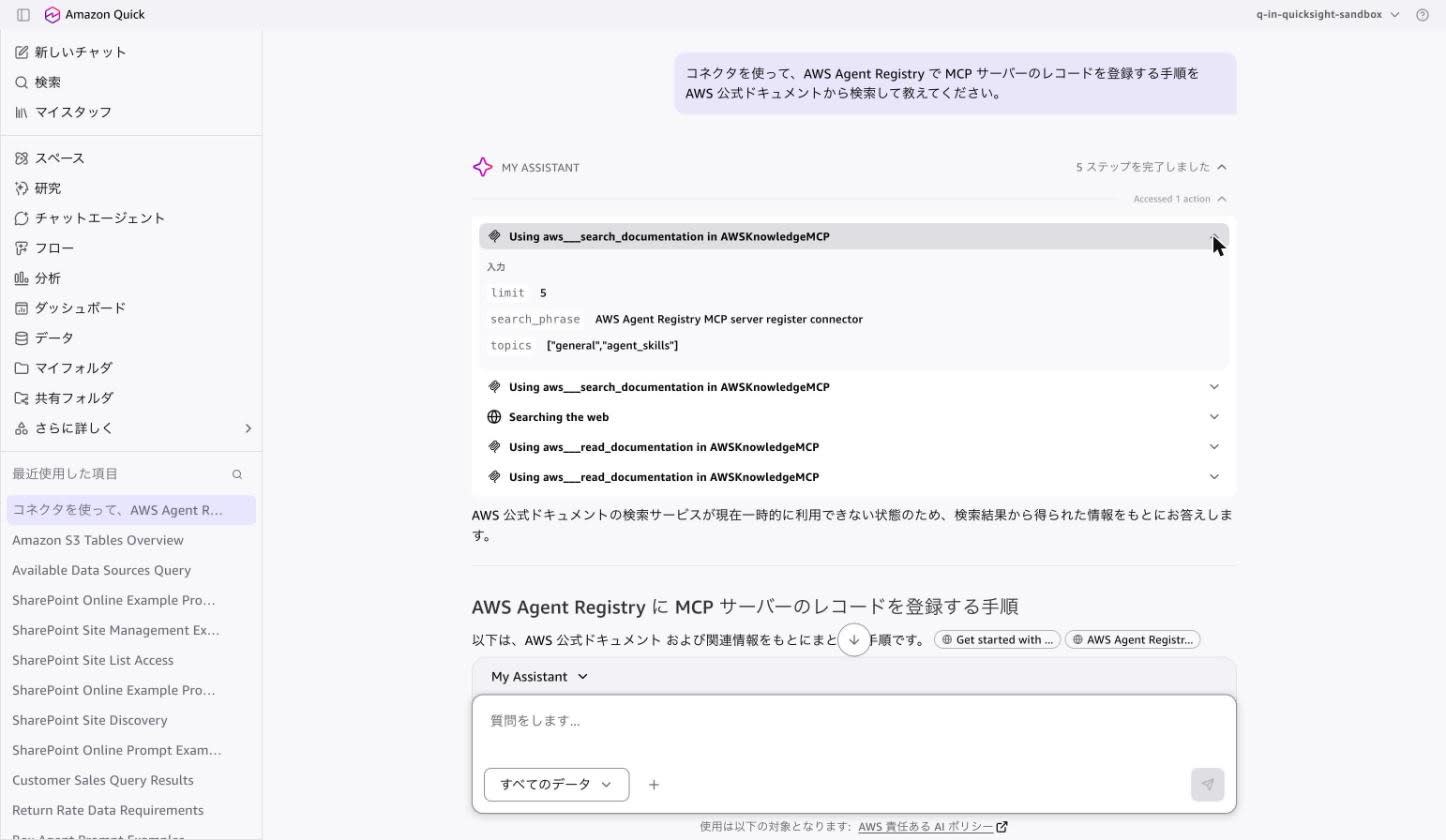This screenshot has width=1446, height=840.
Task: Collapse first aws___search_documentation step
Action: [x=854, y=237]
